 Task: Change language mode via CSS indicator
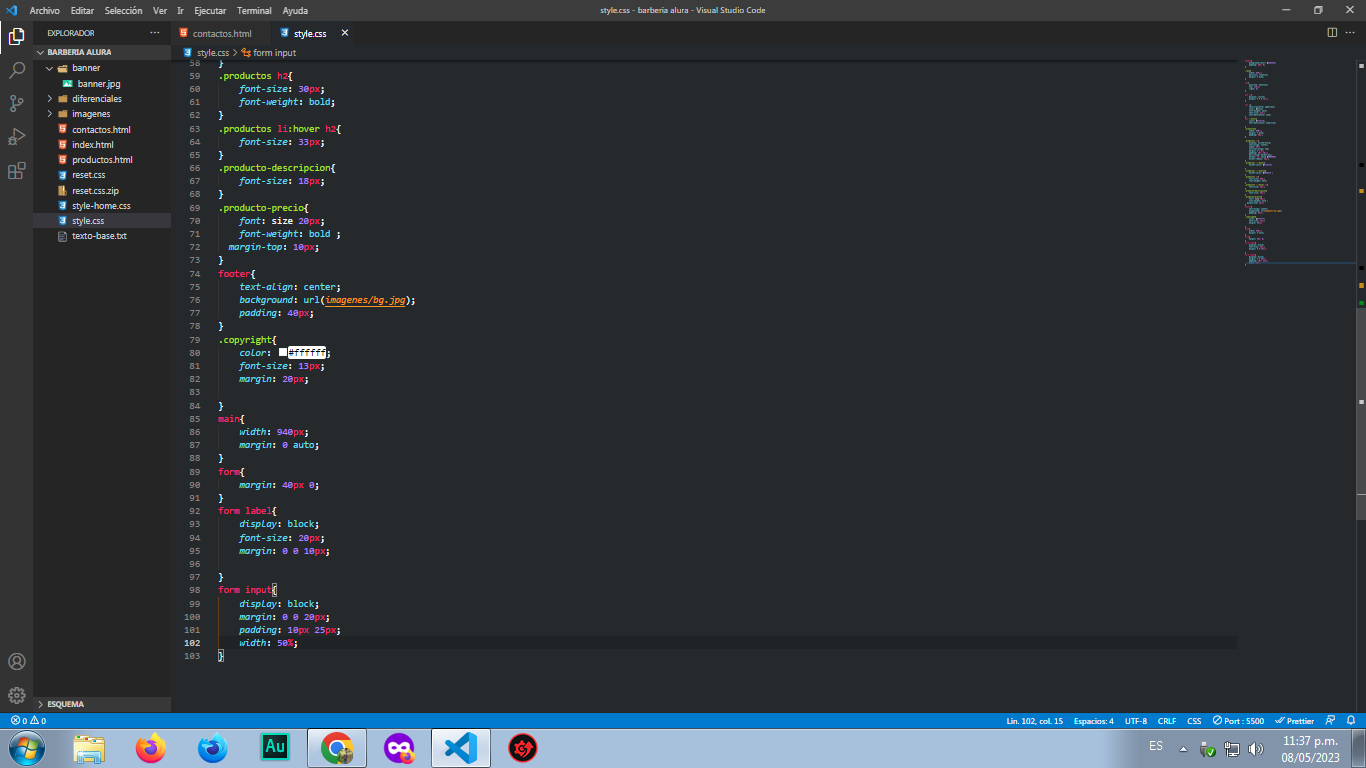(1194, 720)
